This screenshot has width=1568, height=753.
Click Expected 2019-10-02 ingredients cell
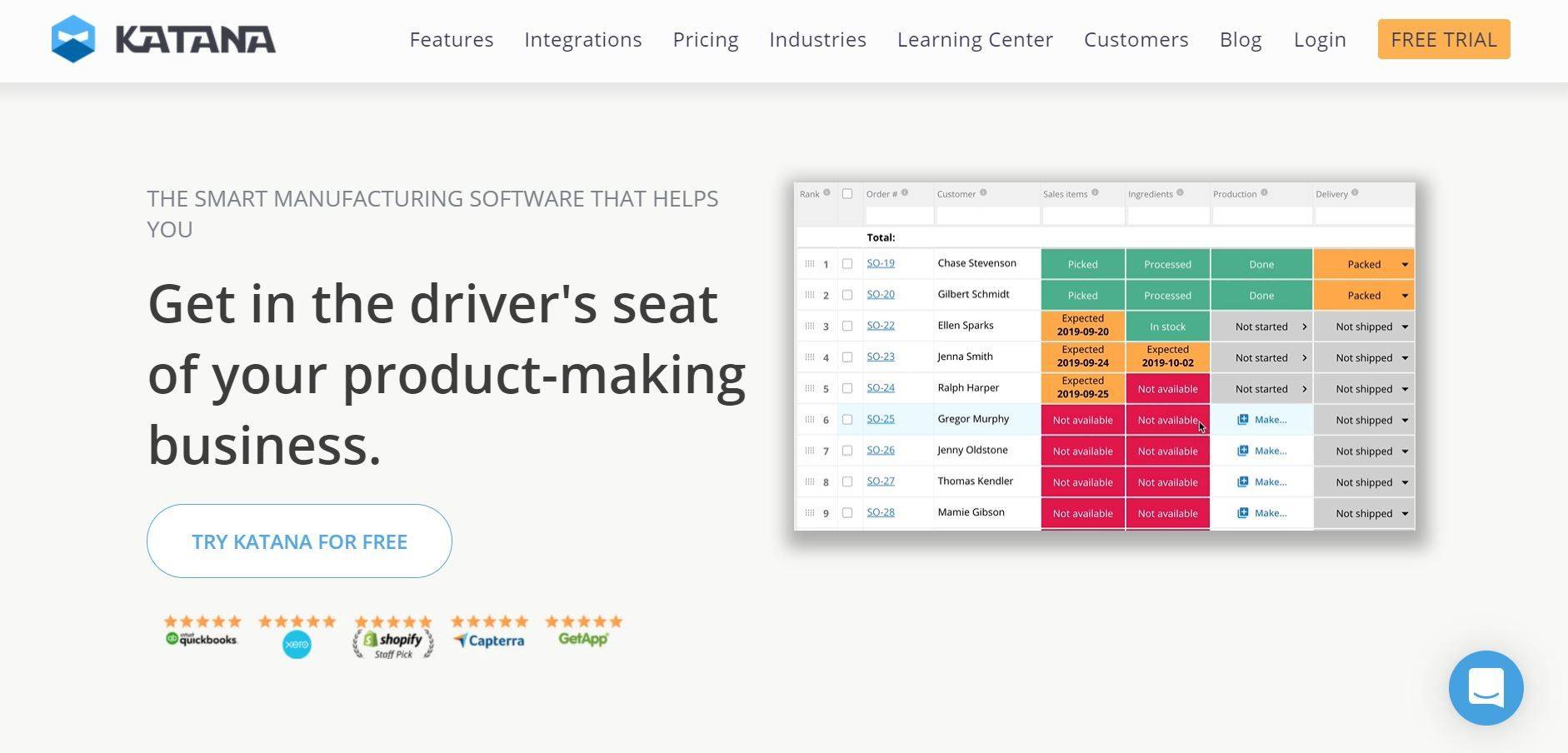point(1167,357)
